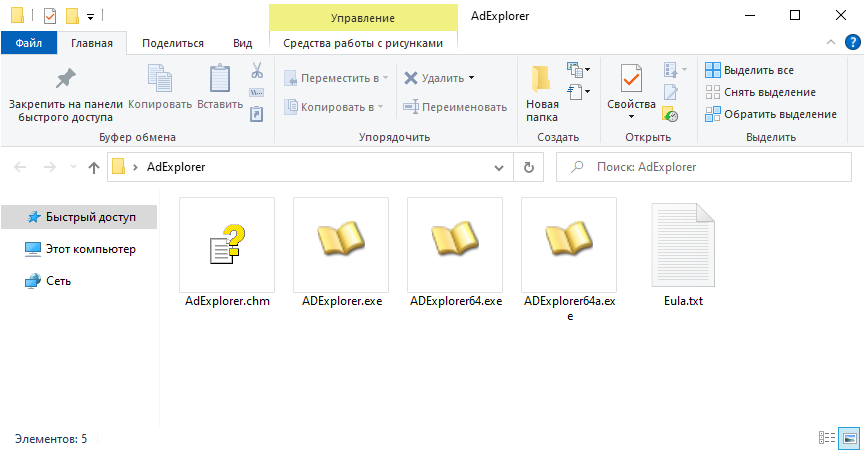
Task: Navigate back with the left arrow
Action: pos(20,167)
